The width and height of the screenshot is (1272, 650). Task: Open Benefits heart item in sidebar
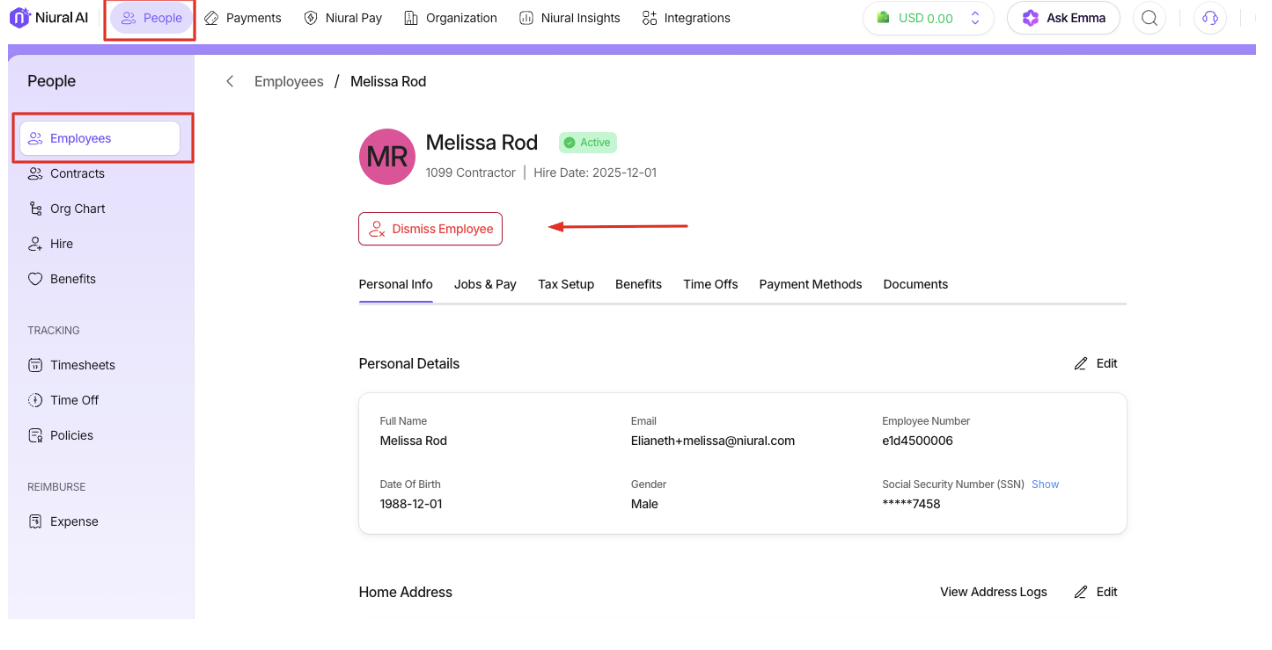(73, 279)
